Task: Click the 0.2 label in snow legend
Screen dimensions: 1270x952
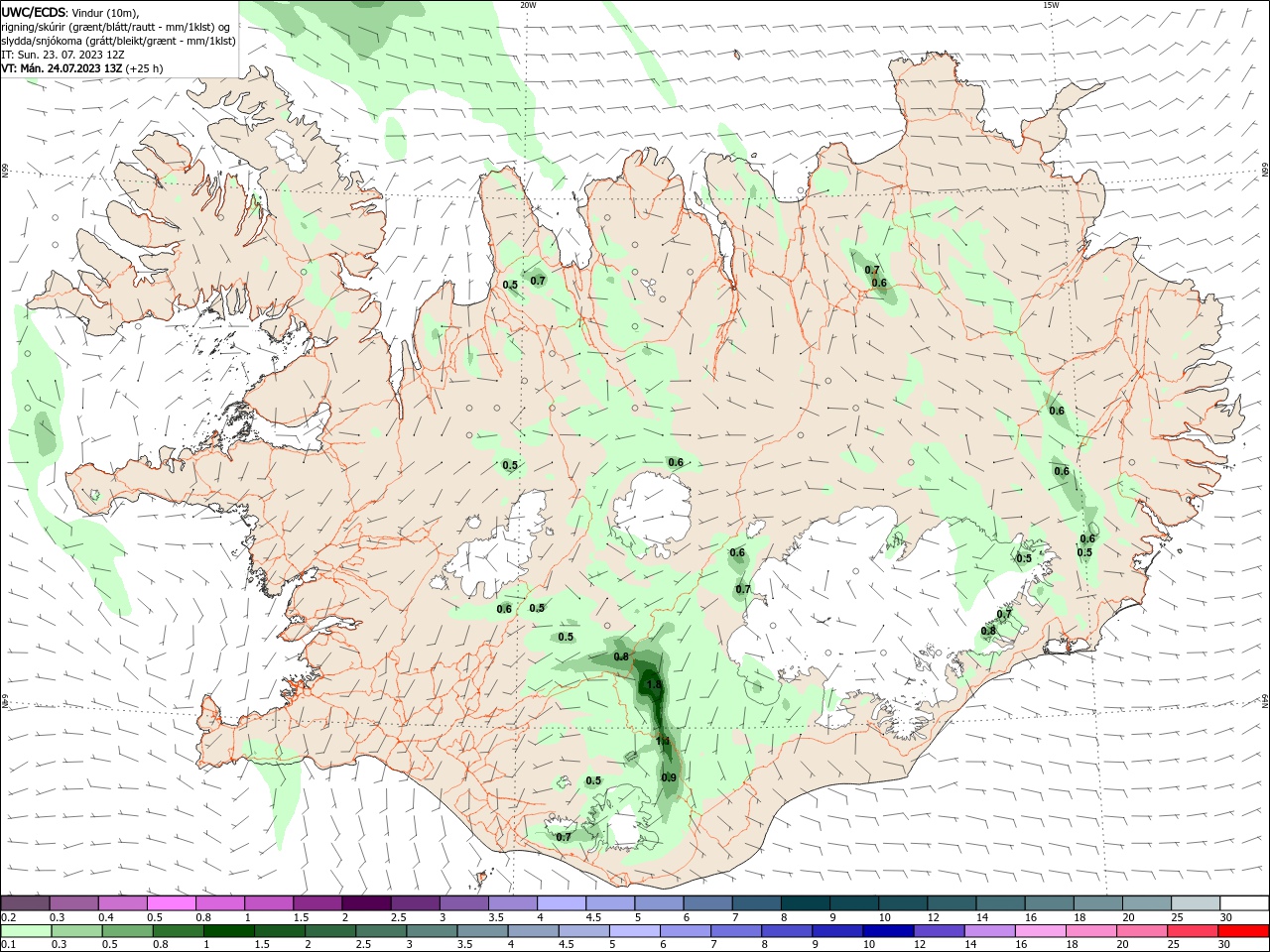Action: point(8,917)
